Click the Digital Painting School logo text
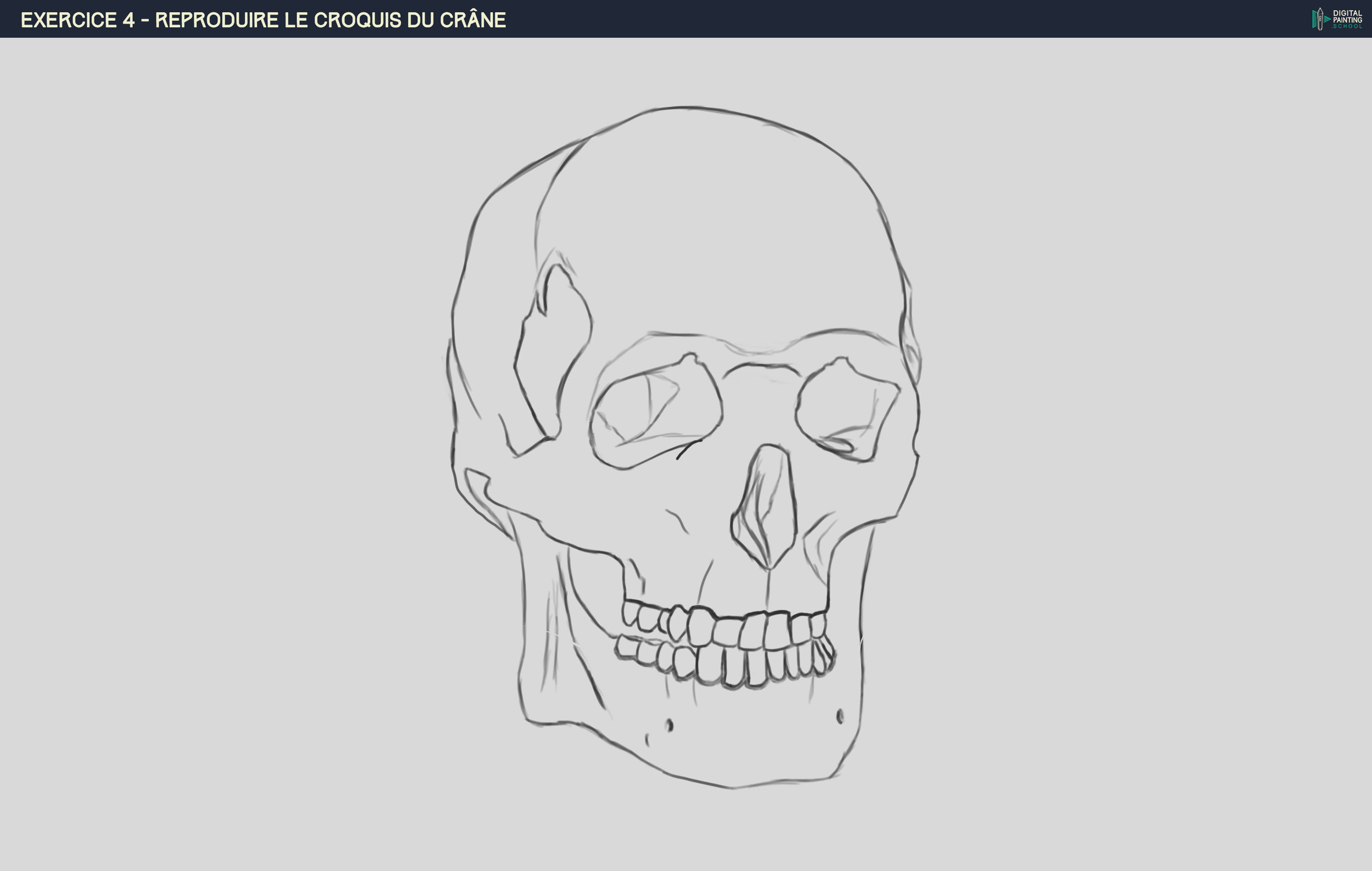Viewport: 1372px width, 871px height. (x=1347, y=19)
